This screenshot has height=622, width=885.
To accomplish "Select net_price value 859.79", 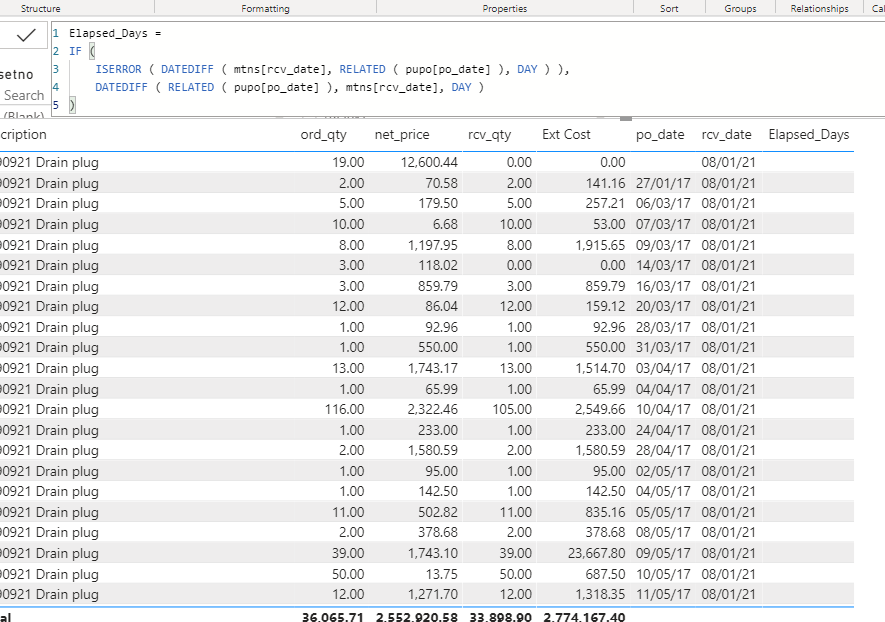I will point(437,287).
